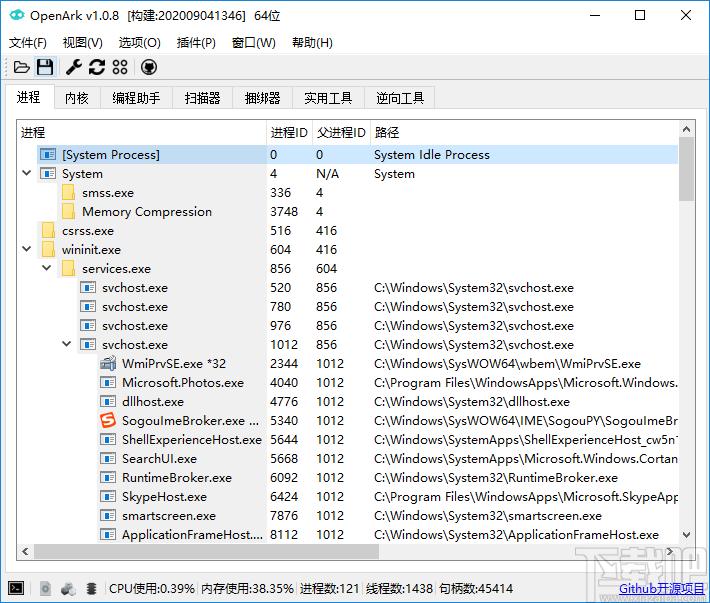Sort by the 进程ID column header
710x603 pixels.
[x=289, y=133]
